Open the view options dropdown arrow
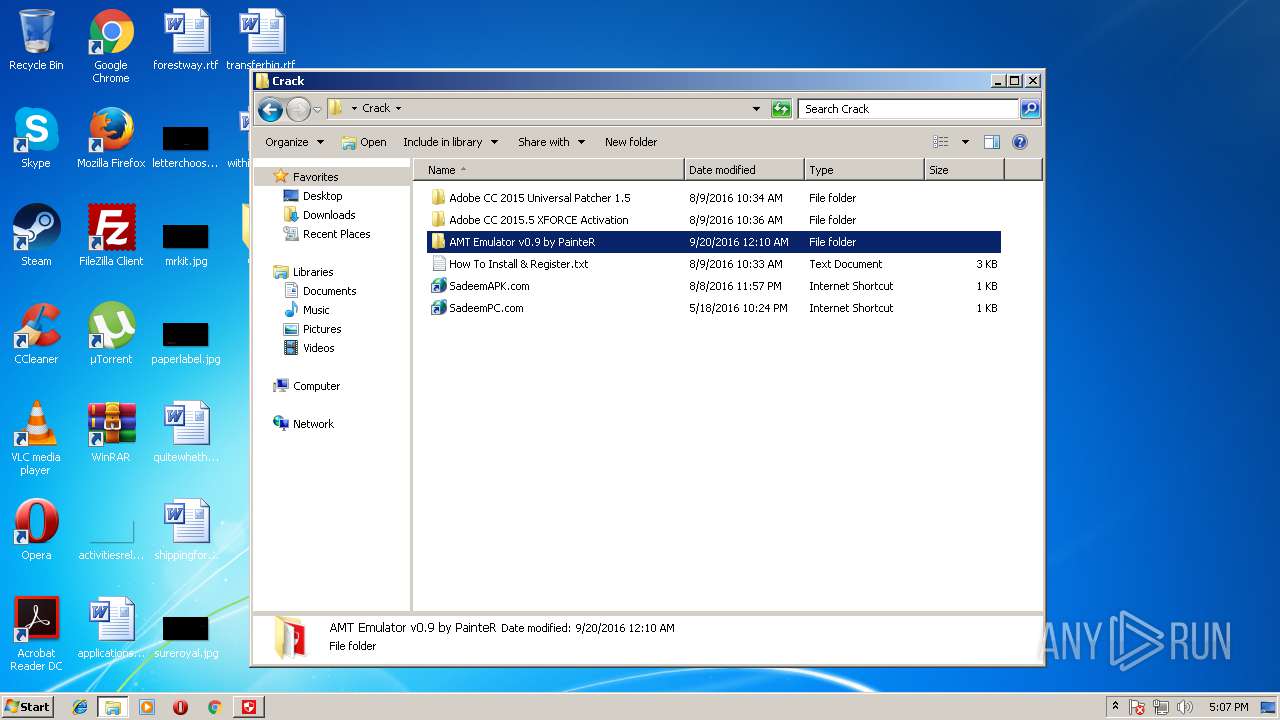1280x720 pixels. click(965, 142)
